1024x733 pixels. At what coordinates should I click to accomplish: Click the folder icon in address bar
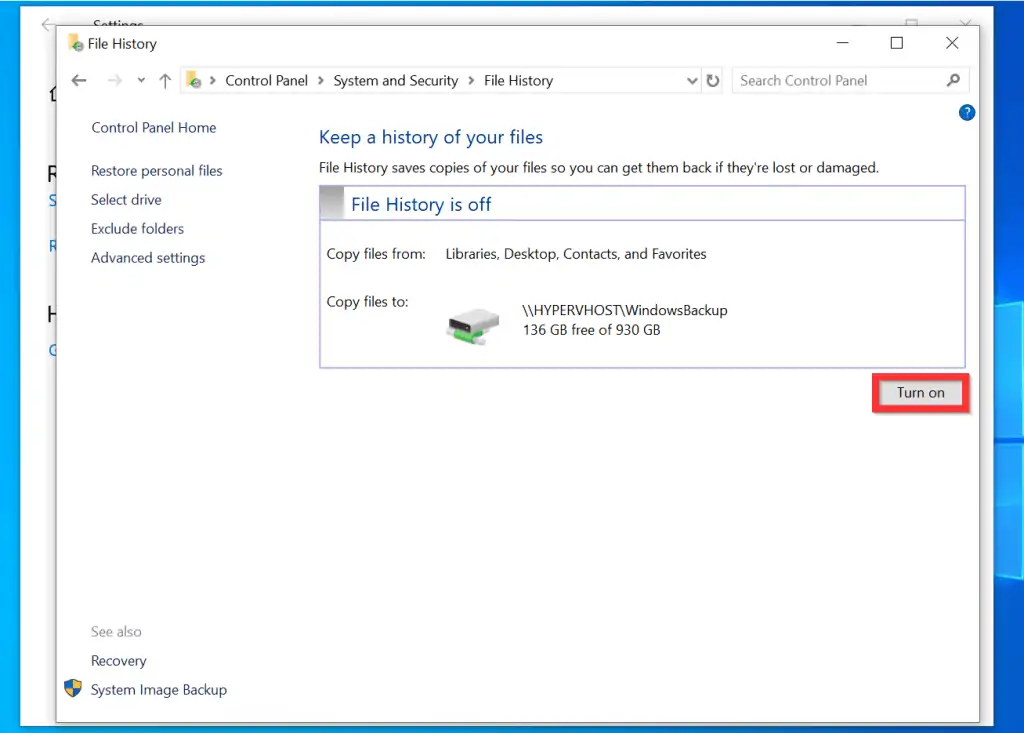tap(196, 81)
